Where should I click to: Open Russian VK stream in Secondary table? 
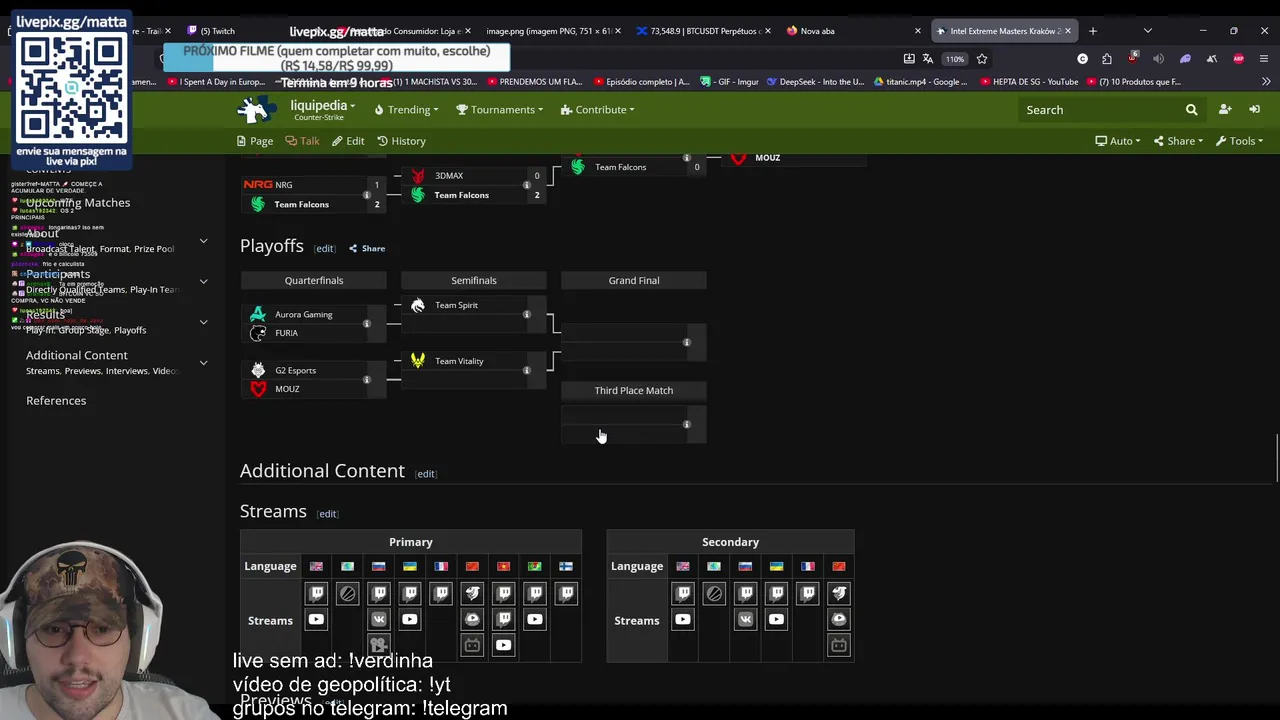coord(745,620)
